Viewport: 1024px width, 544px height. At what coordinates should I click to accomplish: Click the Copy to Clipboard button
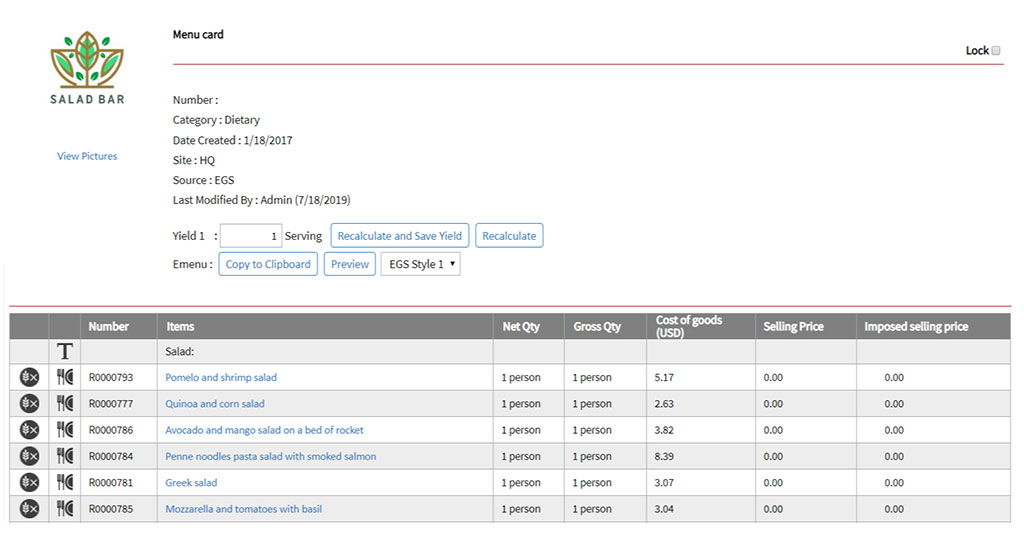[x=268, y=265]
